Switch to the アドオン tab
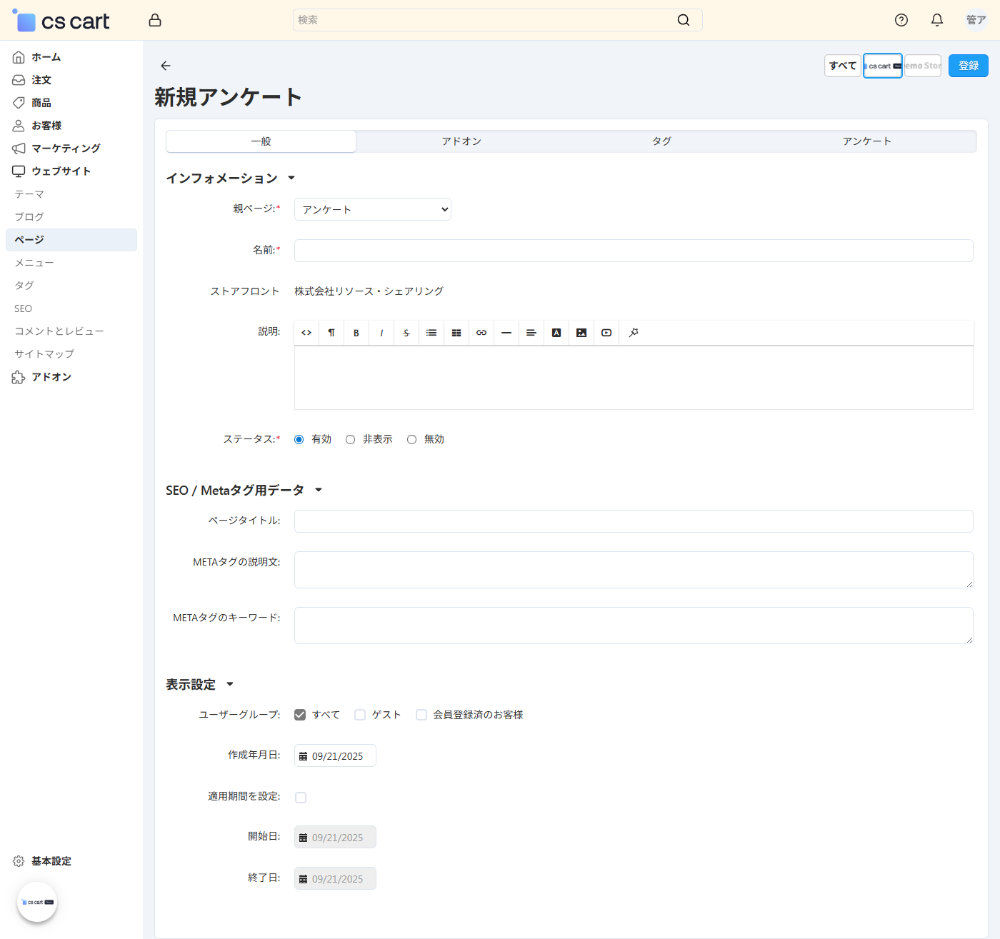Screen dimensions: 1000x939 click(461, 141)
